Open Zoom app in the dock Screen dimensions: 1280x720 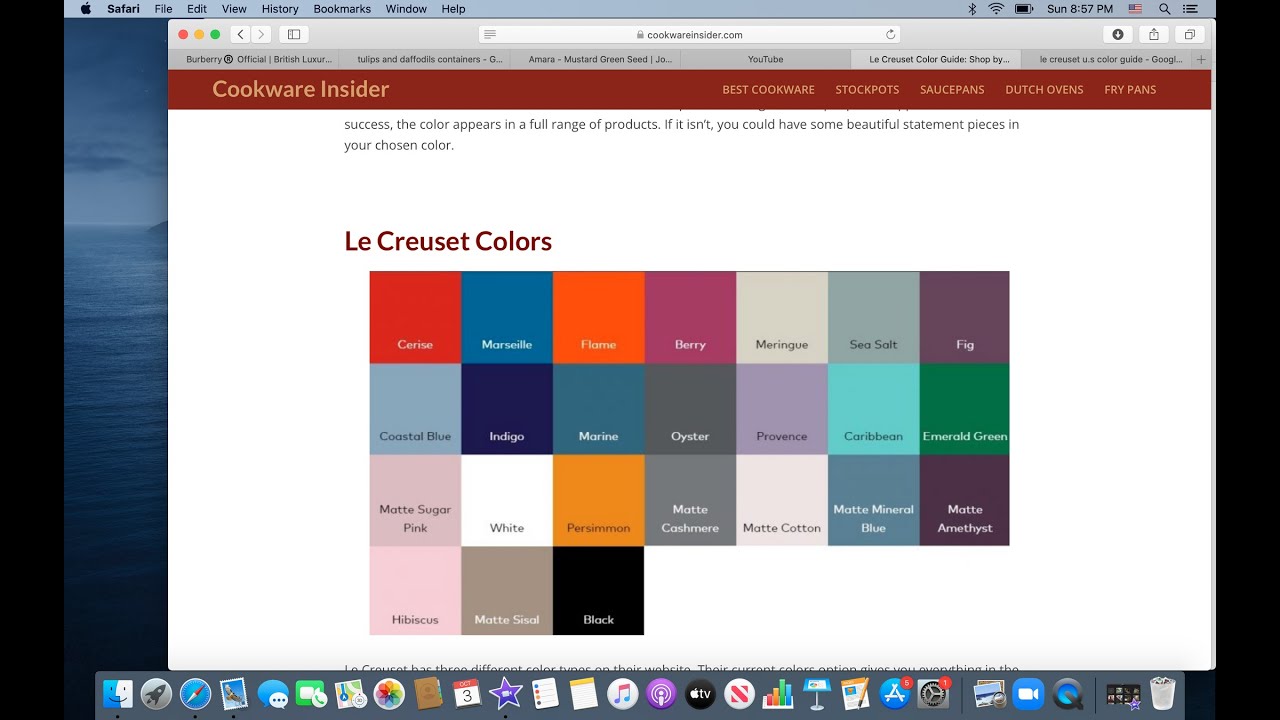[1027, 693]
